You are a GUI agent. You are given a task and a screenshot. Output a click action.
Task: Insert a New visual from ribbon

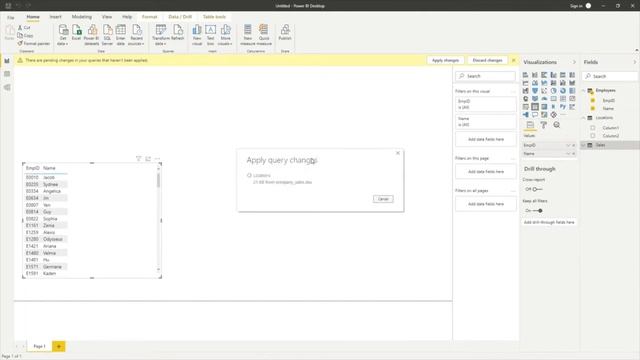pyautogui.click(x=197, y=35)
